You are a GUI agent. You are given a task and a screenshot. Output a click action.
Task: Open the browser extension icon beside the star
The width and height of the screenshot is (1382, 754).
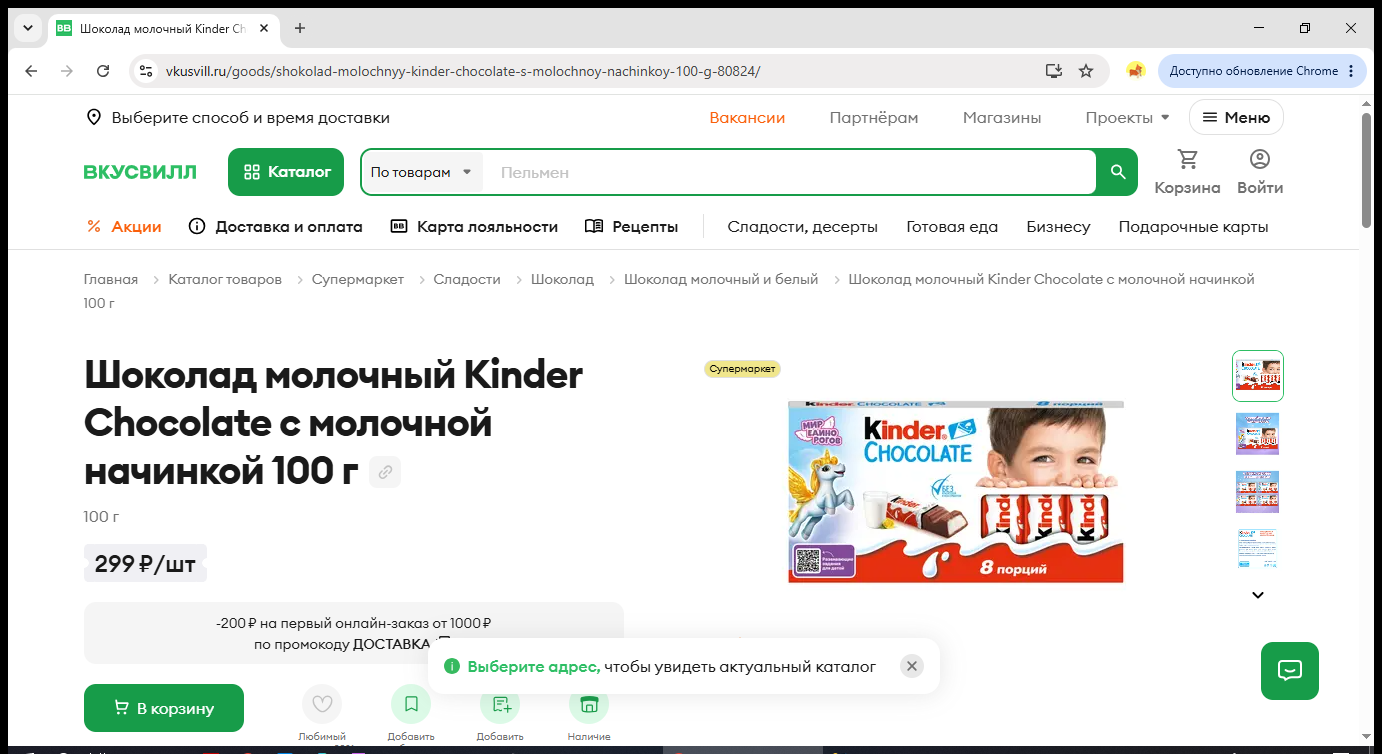pyautogui.click(x=1135, y=71)
